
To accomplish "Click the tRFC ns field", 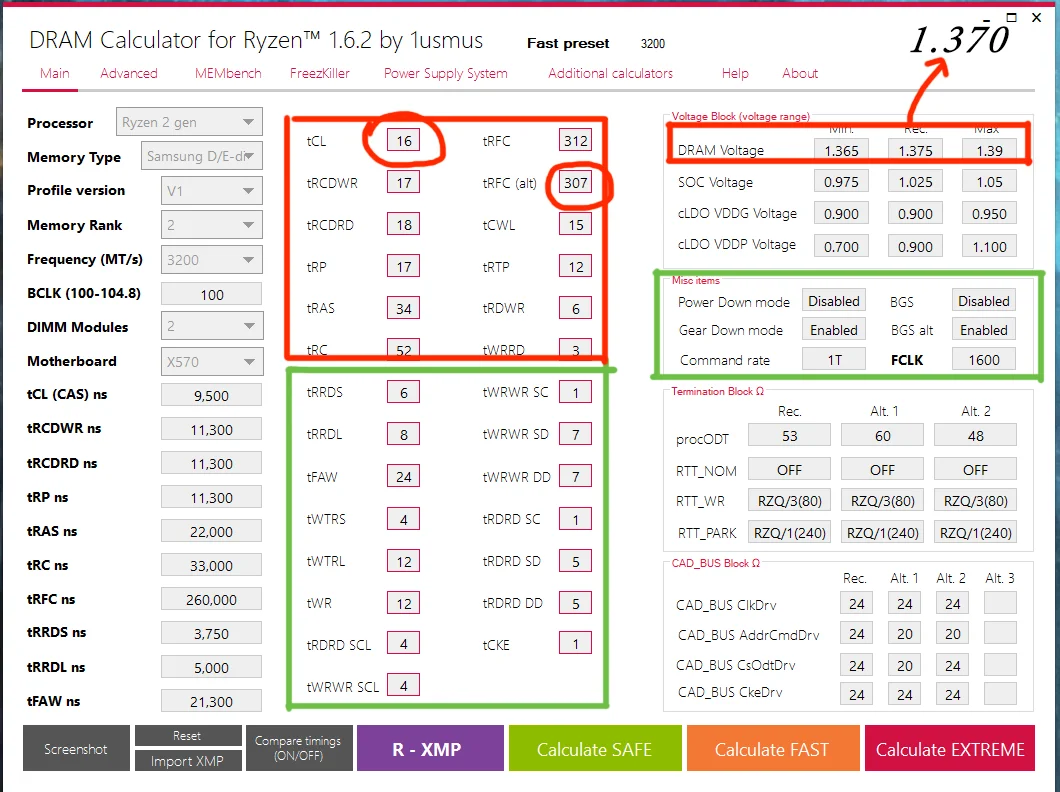I will click(x=212, y=599).
